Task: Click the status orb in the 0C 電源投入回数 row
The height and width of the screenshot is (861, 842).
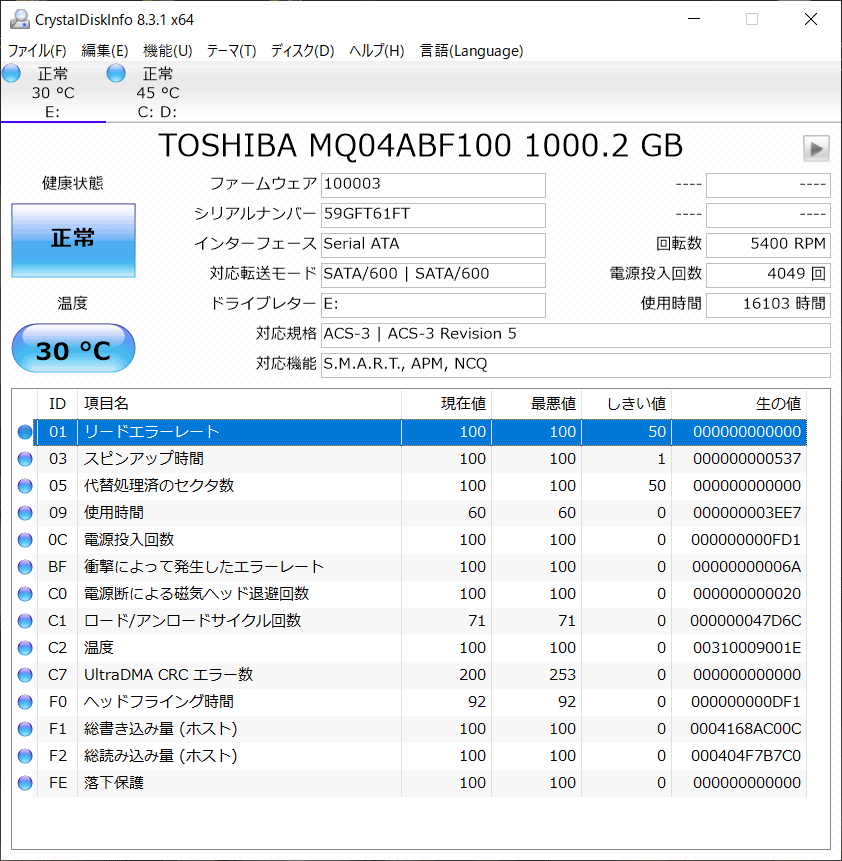Action: click(x=25, y=540)
